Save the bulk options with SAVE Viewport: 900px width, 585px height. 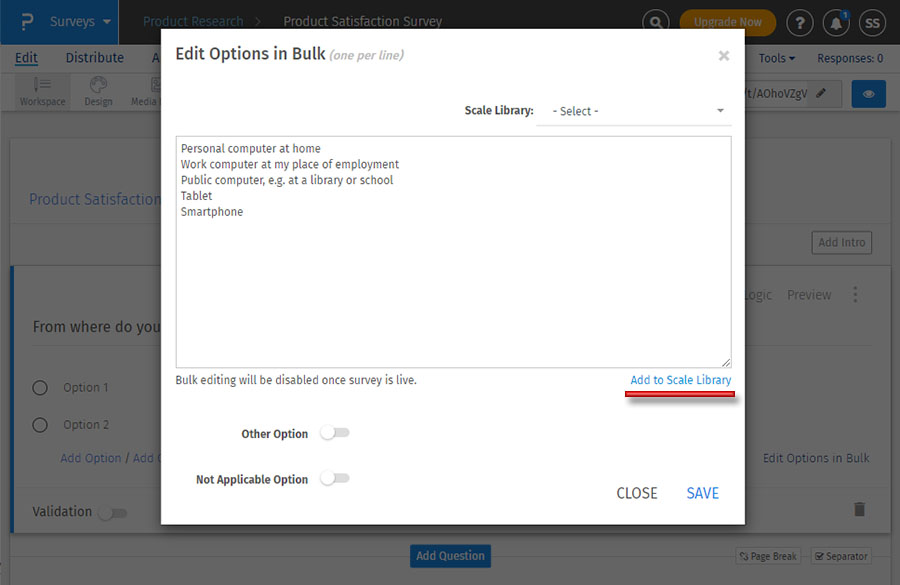[x=702, y=493]
